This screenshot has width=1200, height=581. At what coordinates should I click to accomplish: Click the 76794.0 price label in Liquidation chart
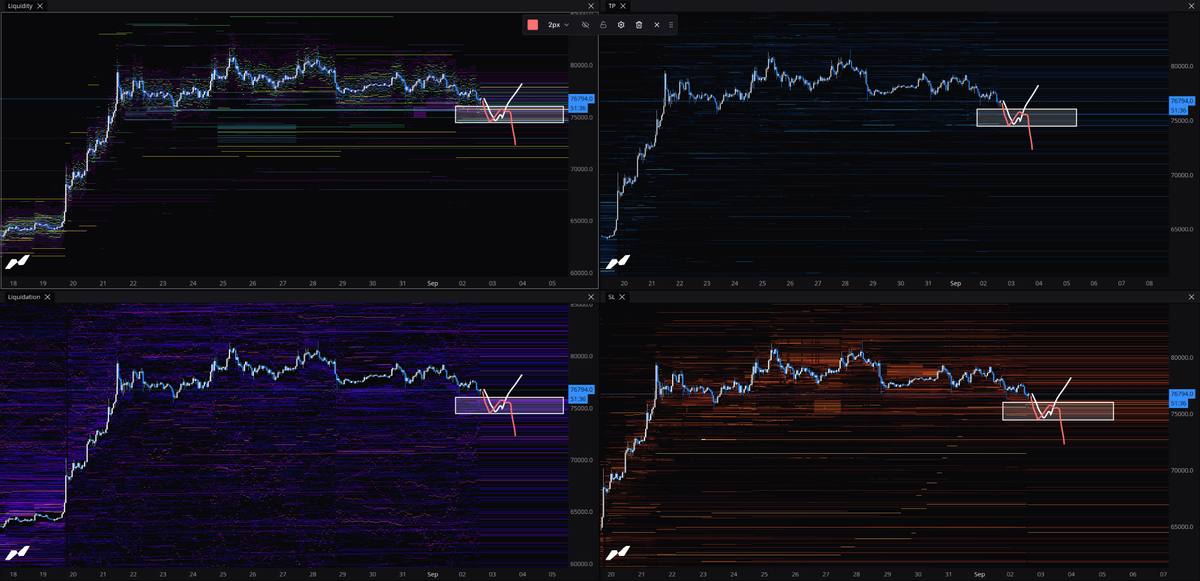(x=580, y=389)
